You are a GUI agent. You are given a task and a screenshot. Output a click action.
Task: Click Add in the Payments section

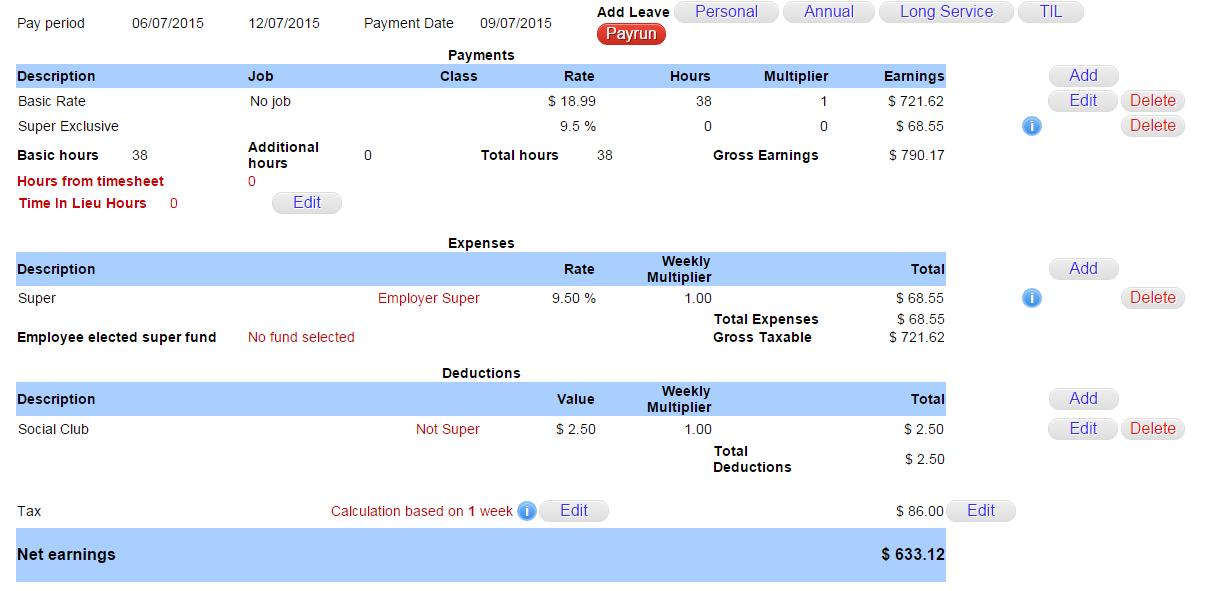[x=1082, y=75]
